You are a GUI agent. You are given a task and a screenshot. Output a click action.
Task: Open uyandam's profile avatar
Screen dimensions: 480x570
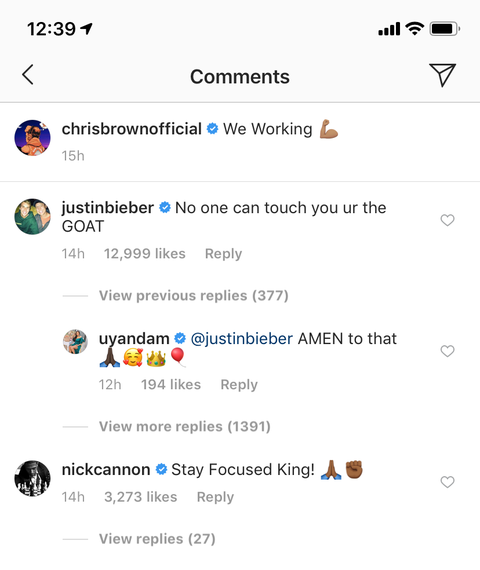pos(75,342)
